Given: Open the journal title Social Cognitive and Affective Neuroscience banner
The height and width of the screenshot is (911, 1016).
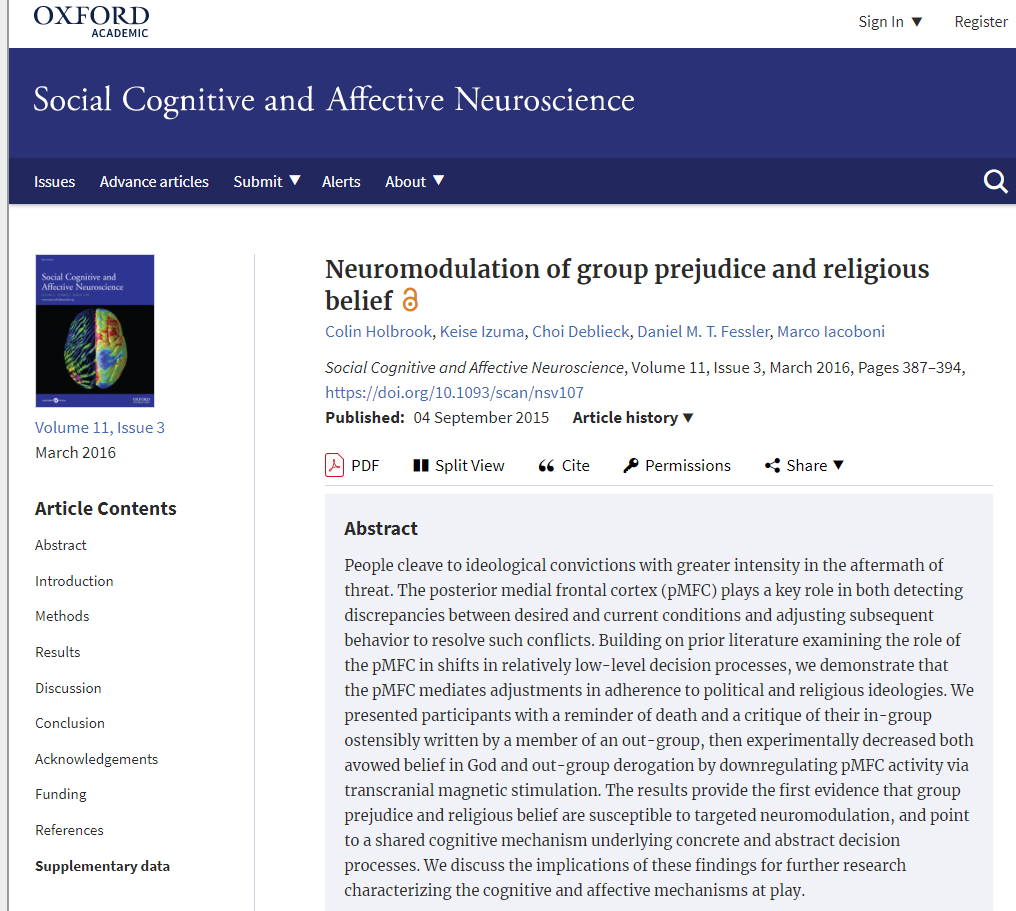Looking at the screenshot, I should click(334, 100).
